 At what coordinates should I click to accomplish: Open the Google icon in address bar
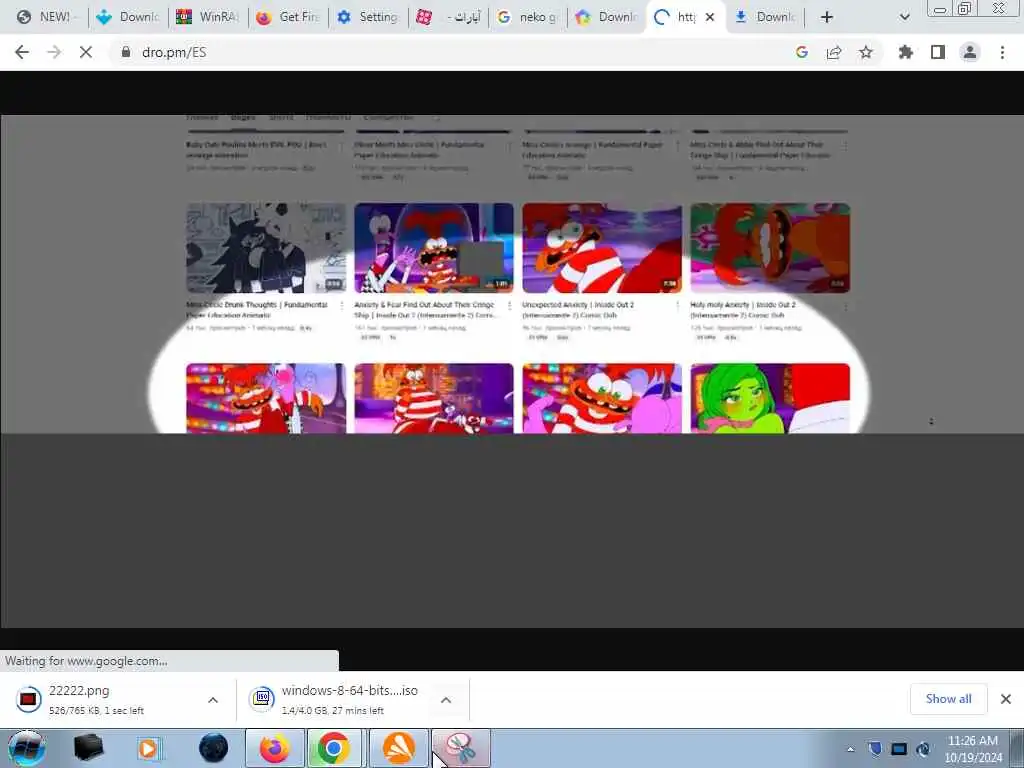802,52
